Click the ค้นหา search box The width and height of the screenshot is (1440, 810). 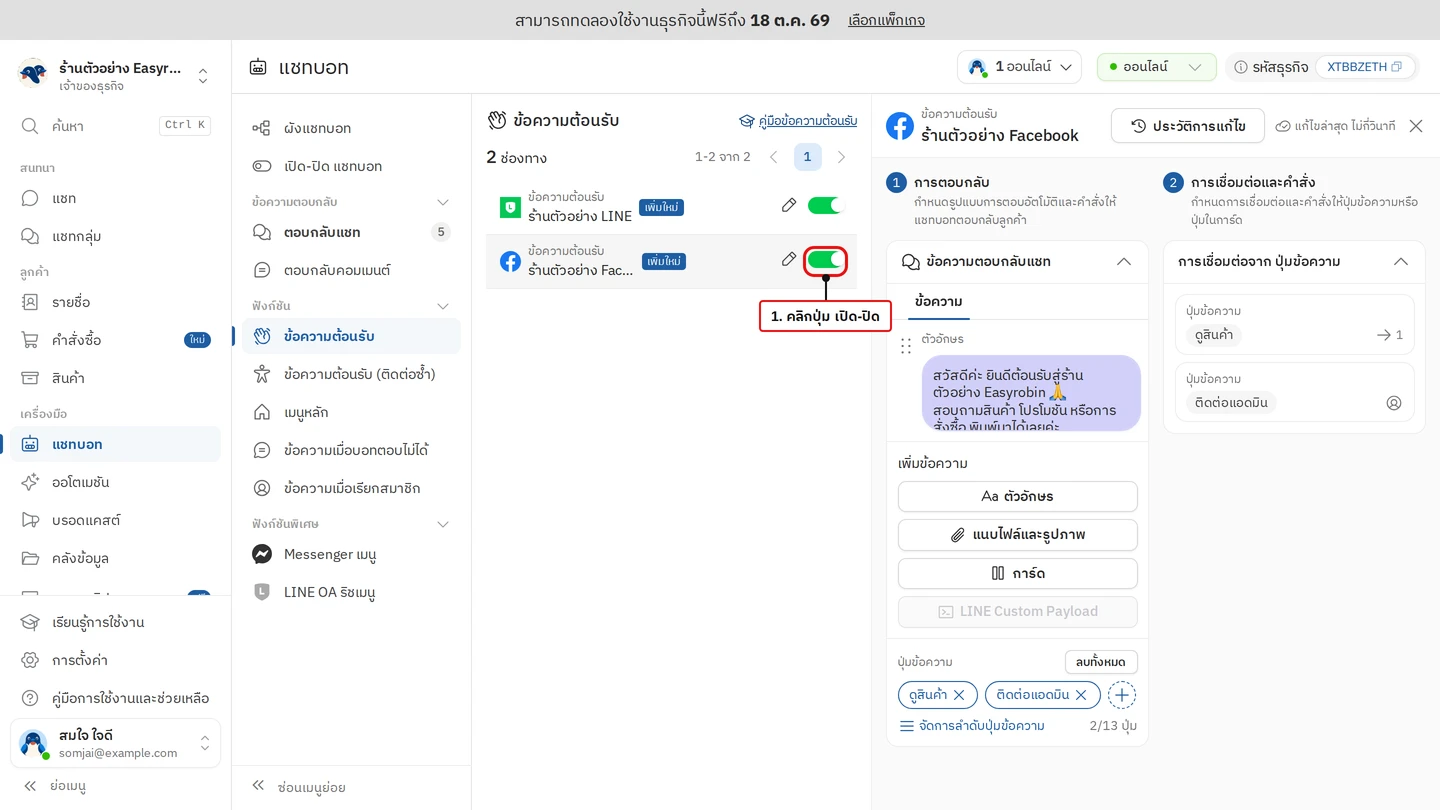(115, 126)
